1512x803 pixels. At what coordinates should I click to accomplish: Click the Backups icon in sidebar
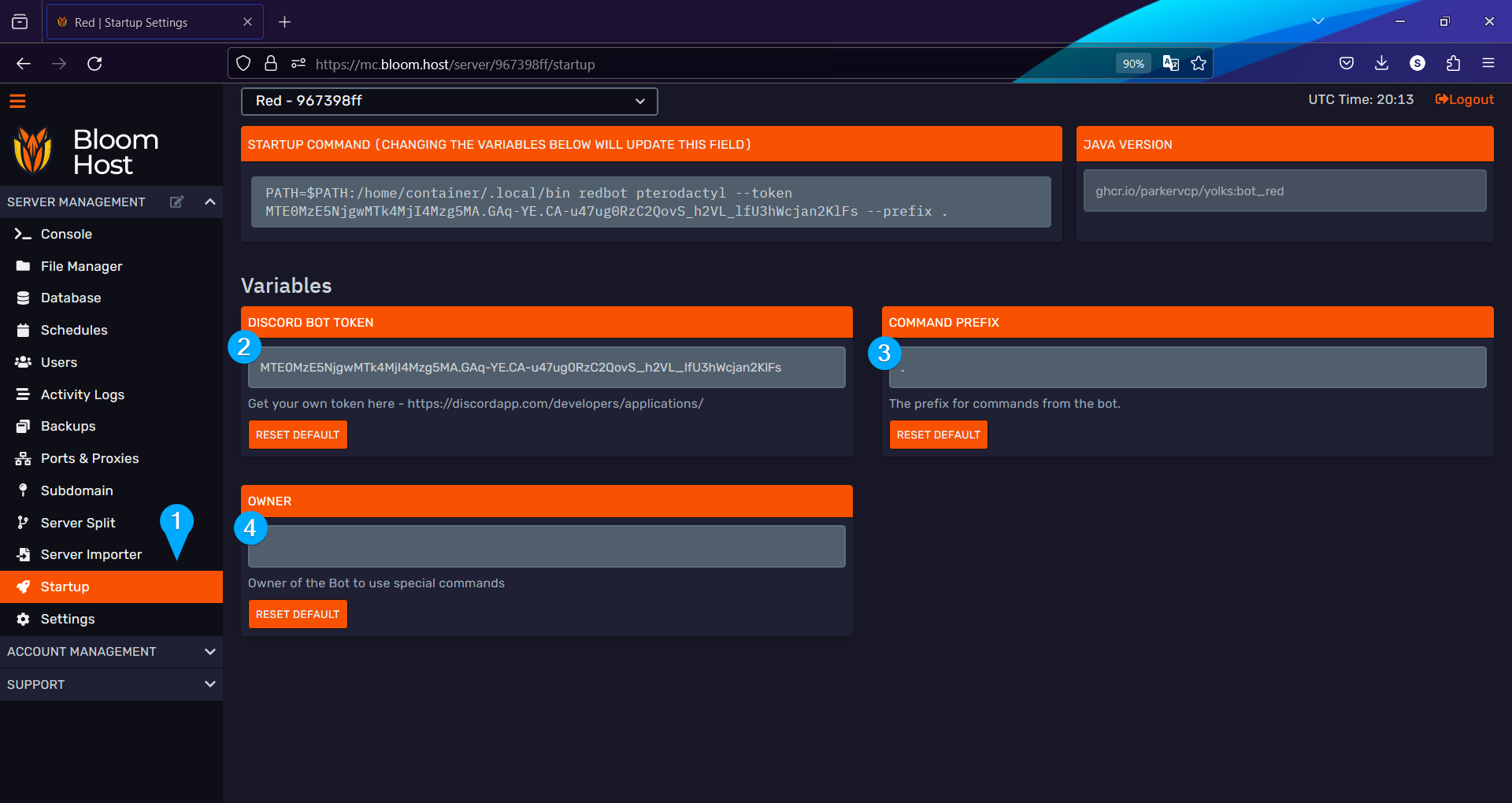(x=23, y=426)
